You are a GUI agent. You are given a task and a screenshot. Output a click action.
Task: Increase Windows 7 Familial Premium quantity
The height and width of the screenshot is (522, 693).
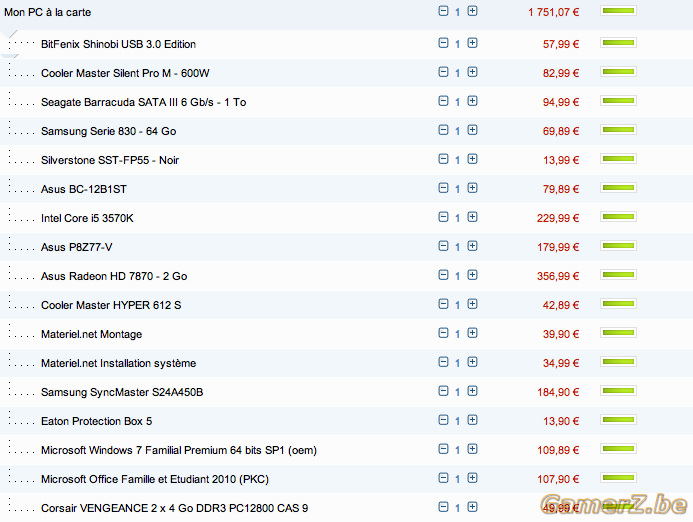pos(472,449)
